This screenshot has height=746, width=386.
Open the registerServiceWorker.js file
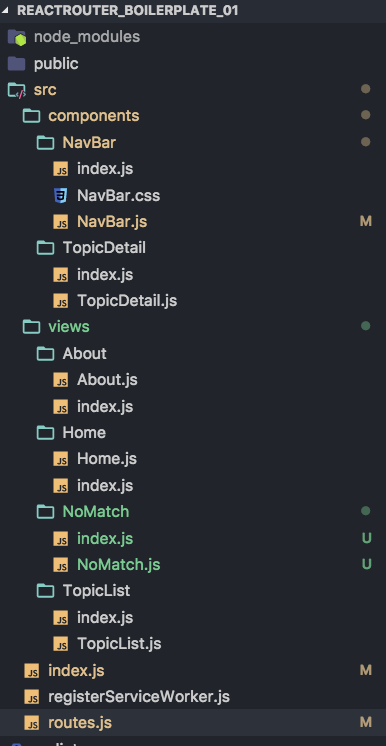pyautogui.click(x=139, y=697)
